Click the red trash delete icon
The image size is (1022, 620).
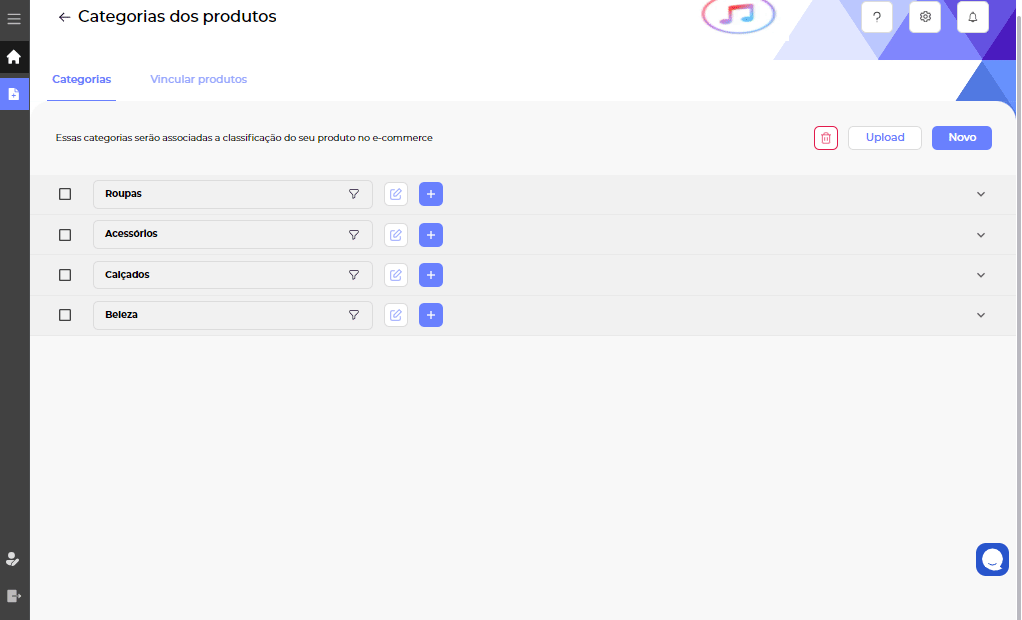pyautogui.click(x=825, y=138)
